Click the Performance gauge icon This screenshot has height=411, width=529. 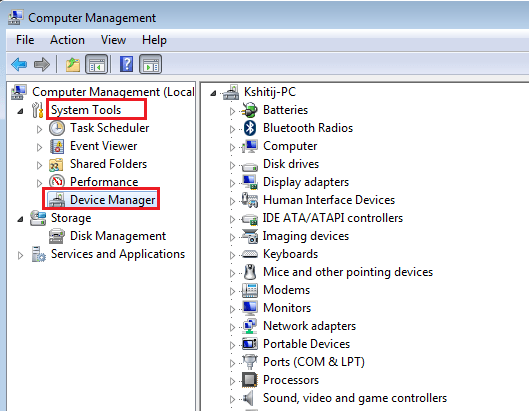pyautogui.click(x=57, y=182)
